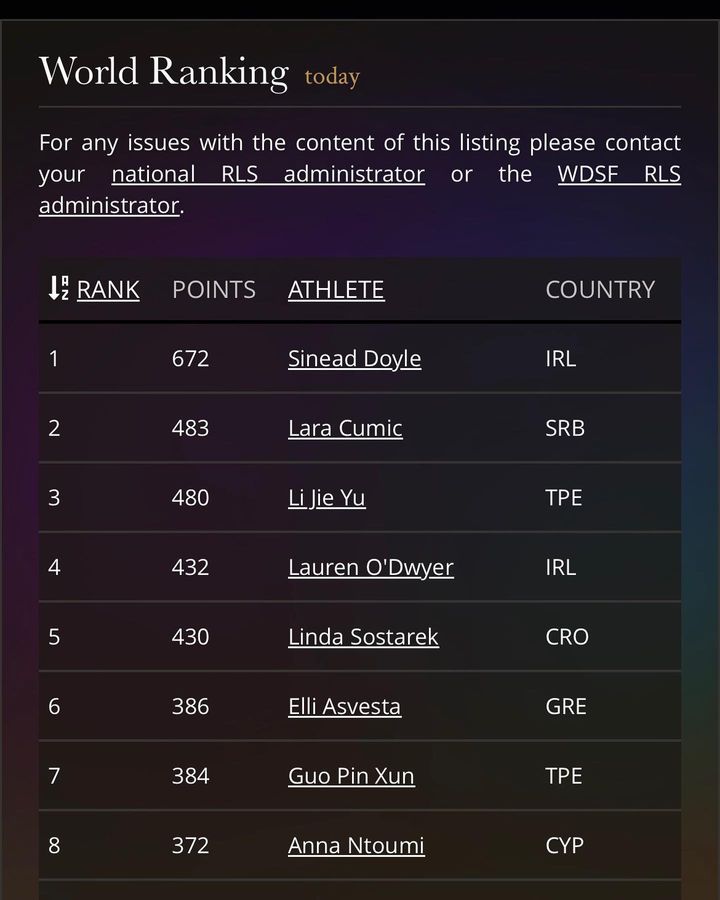Click the sort order icon beside RANK
The width and height of the screenshot is (720, 900).
[58, 289]
